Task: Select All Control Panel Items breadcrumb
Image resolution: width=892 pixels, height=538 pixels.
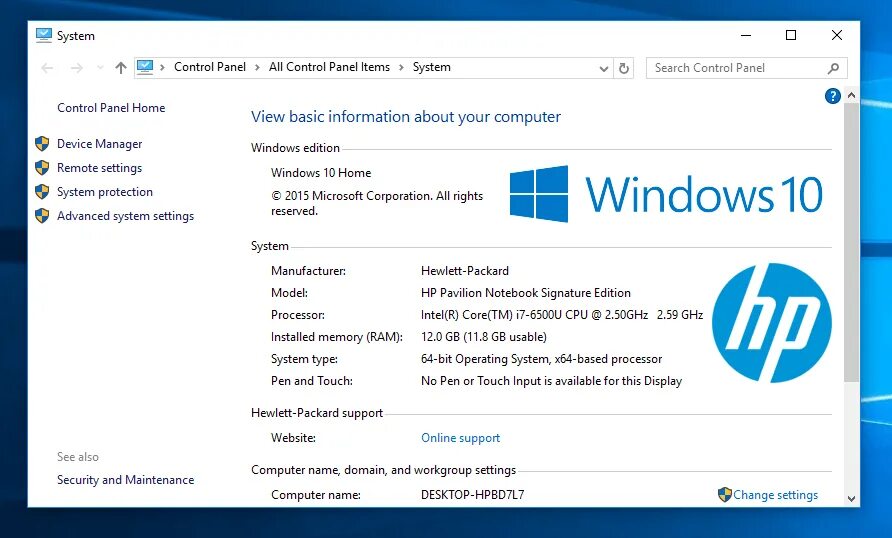Action: pos(329,67)
